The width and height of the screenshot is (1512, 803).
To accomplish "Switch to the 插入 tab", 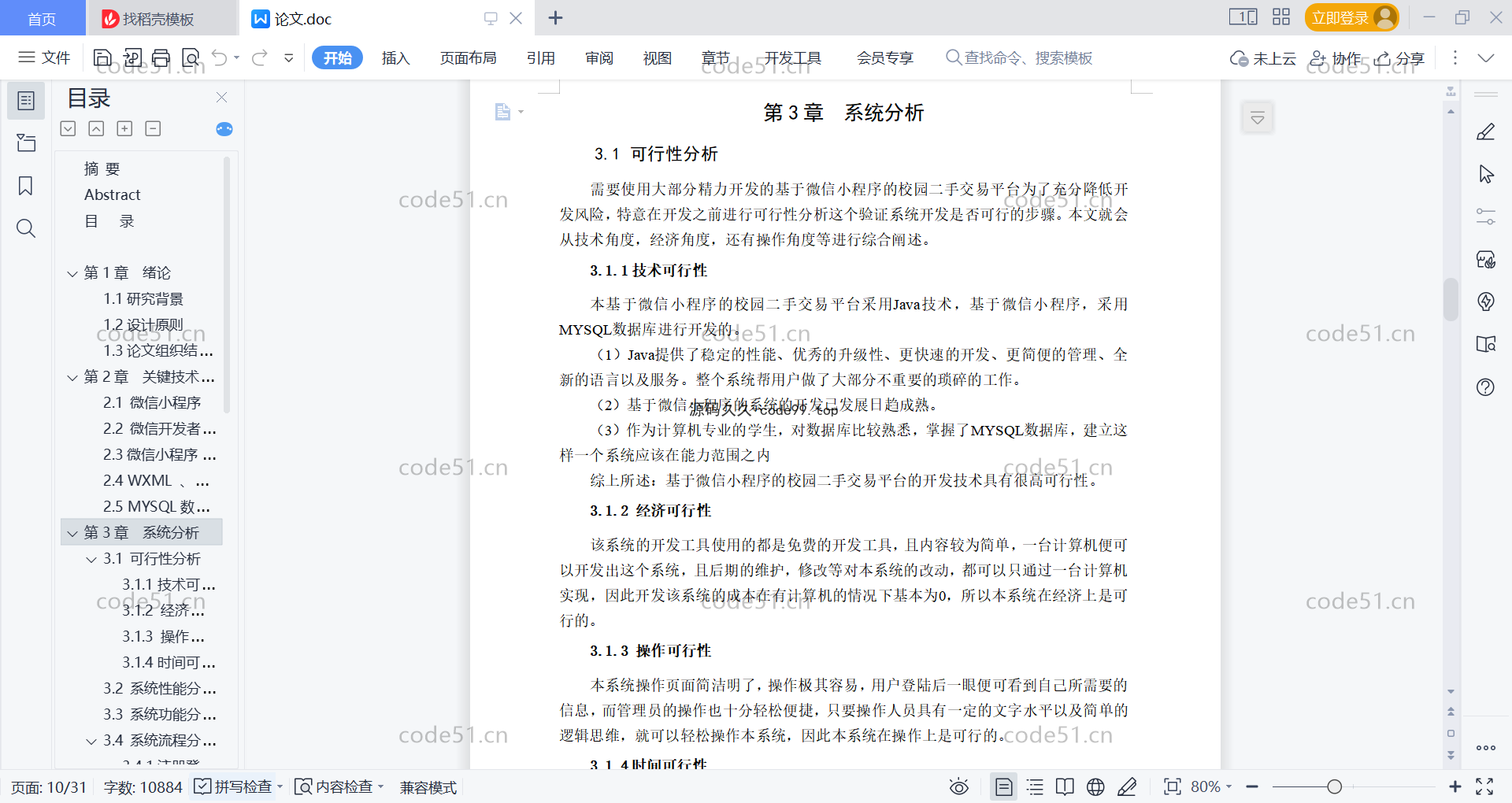I will (x=395, y=57).
